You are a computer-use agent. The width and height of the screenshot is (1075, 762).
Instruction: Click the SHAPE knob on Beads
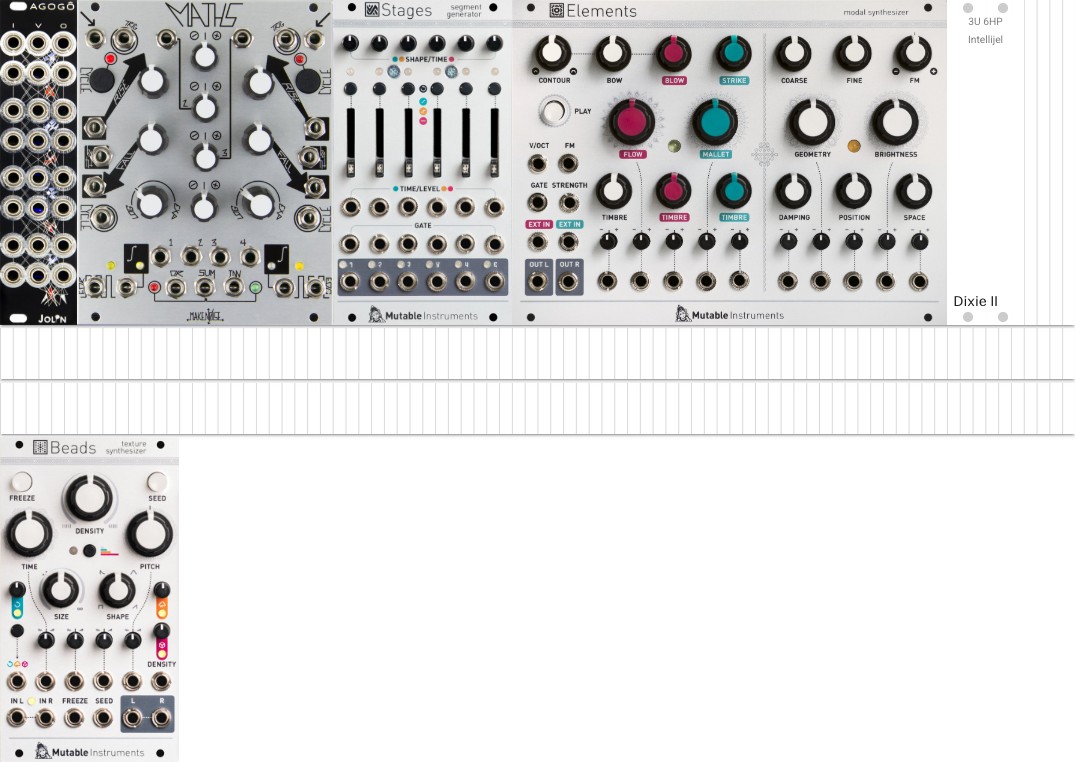[x=117, y=591]
